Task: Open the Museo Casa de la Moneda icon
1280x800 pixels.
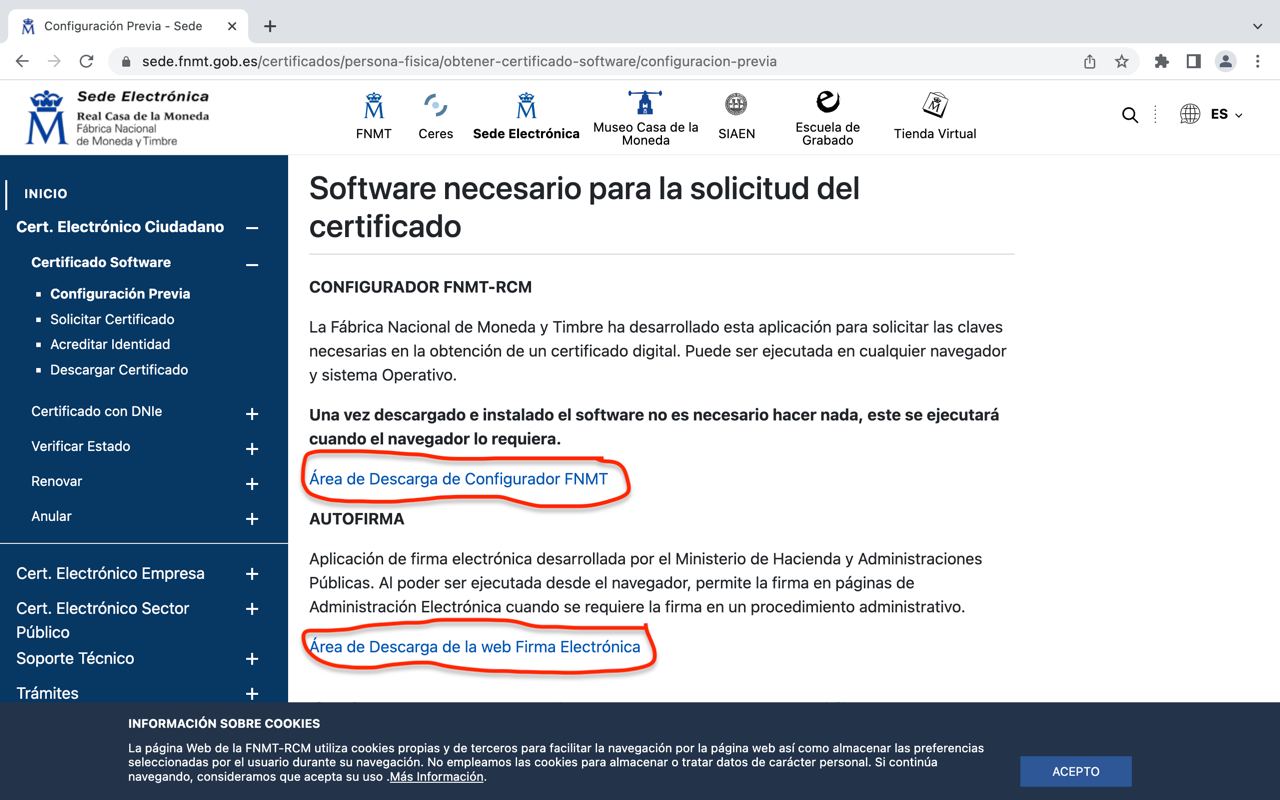Action: click(645, 118)
